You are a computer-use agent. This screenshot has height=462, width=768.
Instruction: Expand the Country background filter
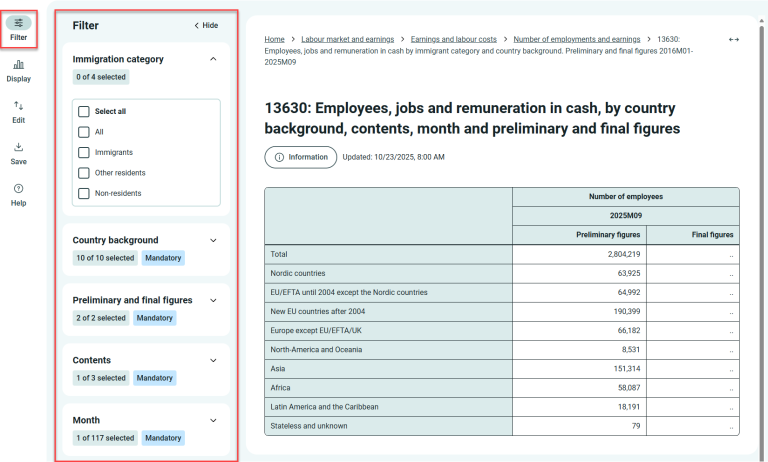pyautogui.click(x=213, y=240)
